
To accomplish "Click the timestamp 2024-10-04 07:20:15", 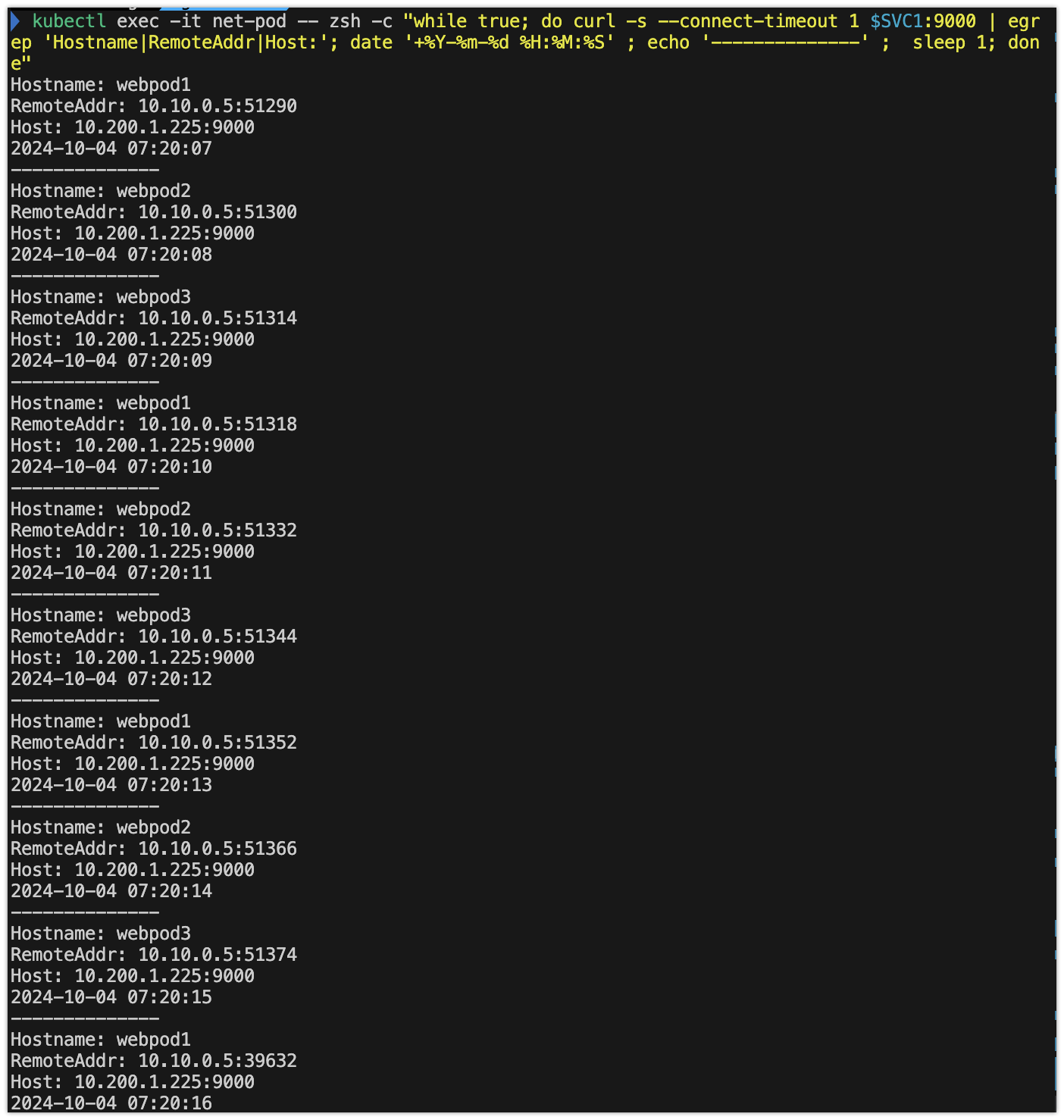I will (111, 997).
